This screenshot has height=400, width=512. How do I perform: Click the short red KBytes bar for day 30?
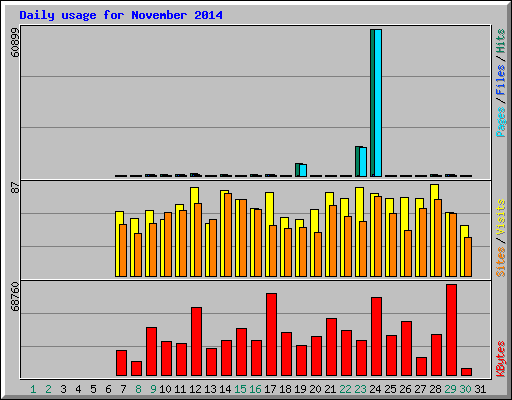coord(467,372)
